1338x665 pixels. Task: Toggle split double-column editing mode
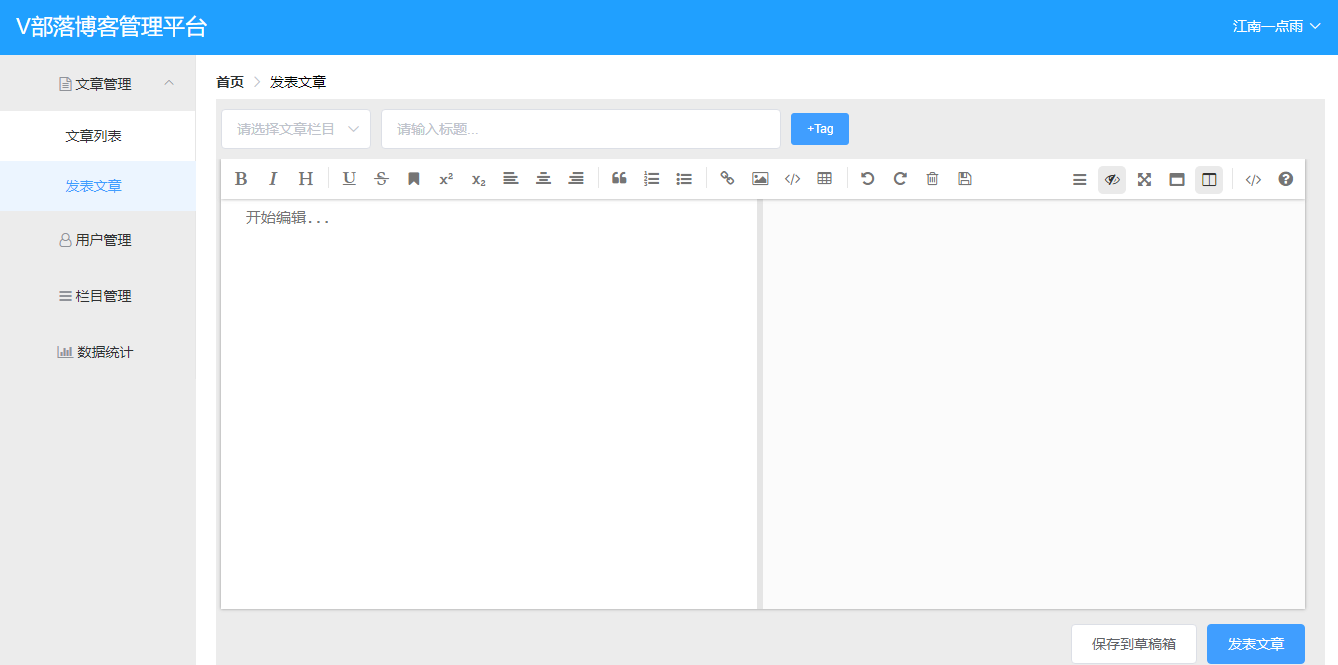point(1209,180)
